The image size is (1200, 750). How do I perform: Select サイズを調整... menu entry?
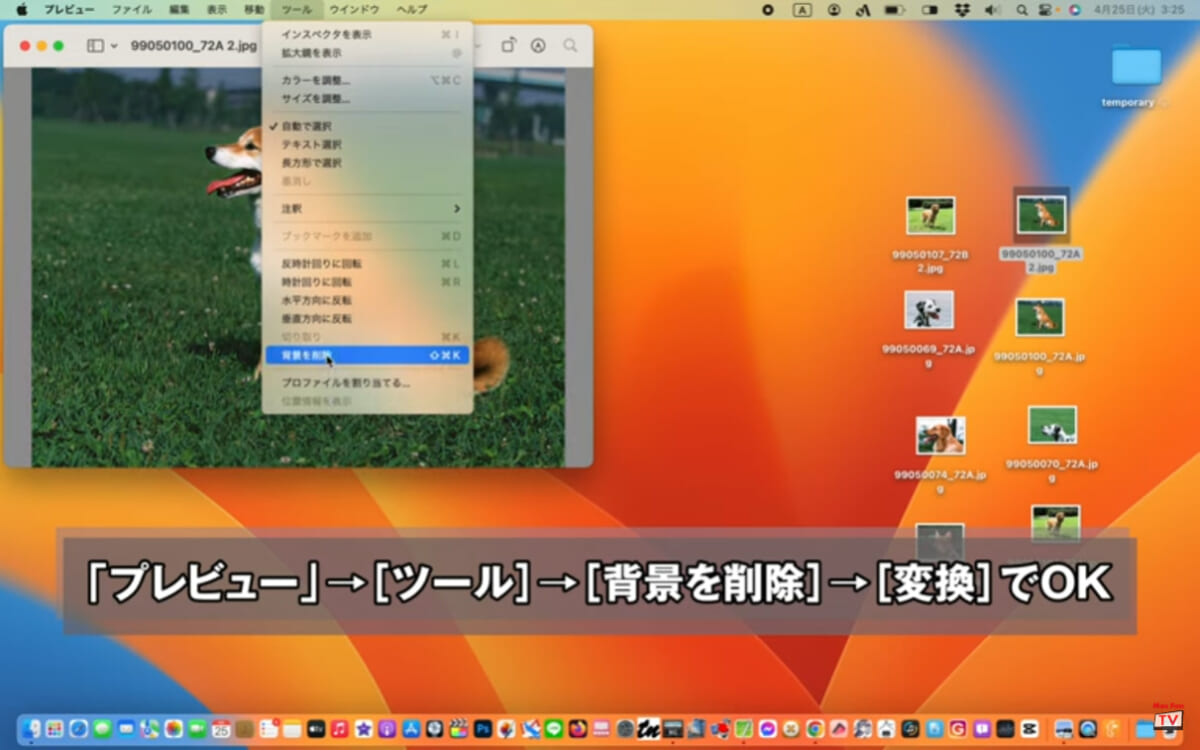click(367, 99)
